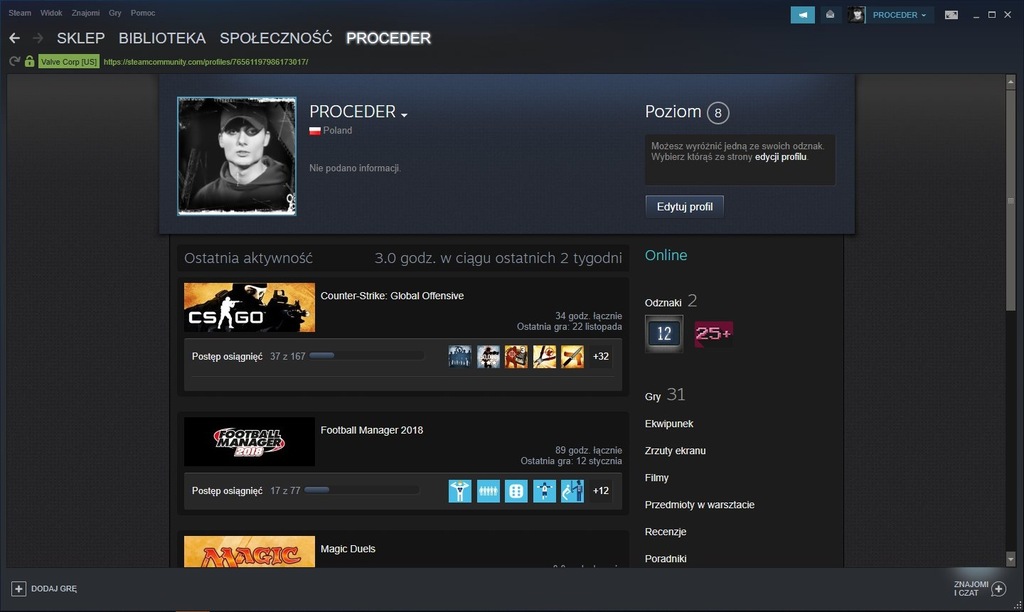The height and width of the screenshot is (612, 1024).
Task: Open the fourth CS:GO achievement icon
Action: coord(544,357)
